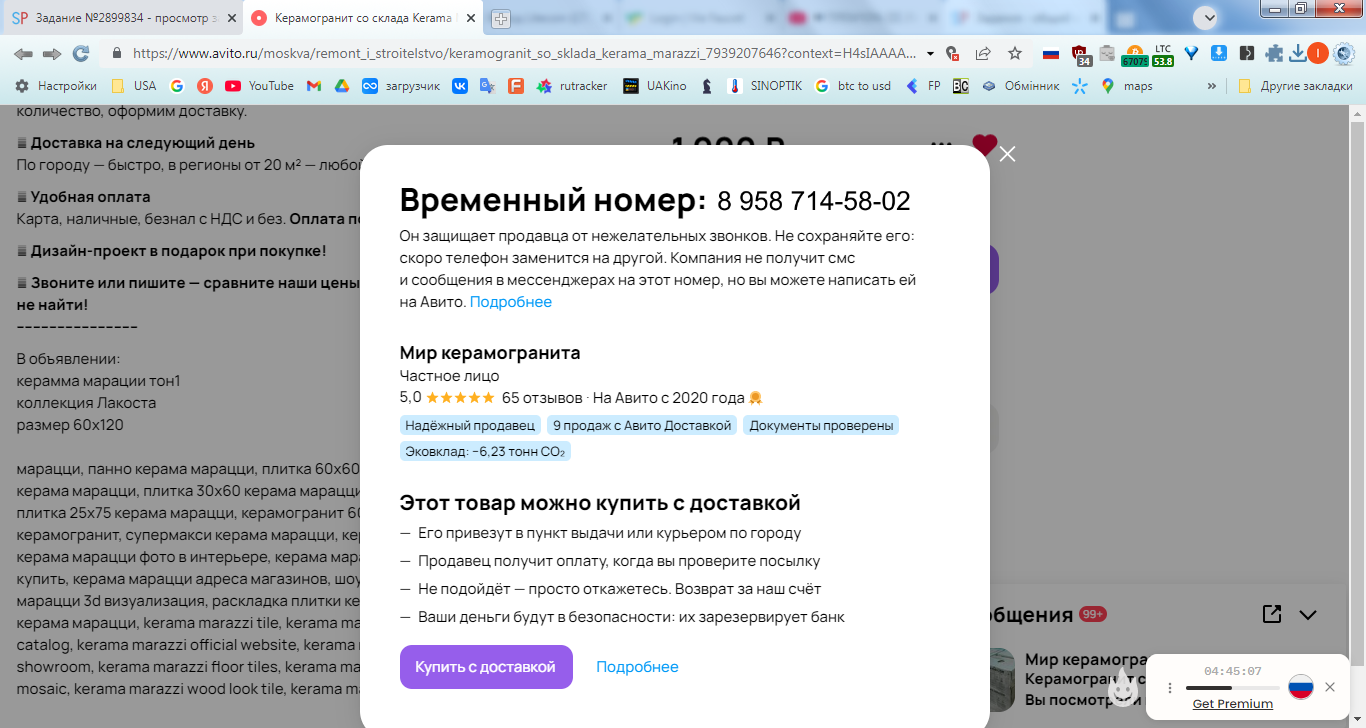Open the Другие закладки folder

pyautogui.click(x=1295, y=86)
